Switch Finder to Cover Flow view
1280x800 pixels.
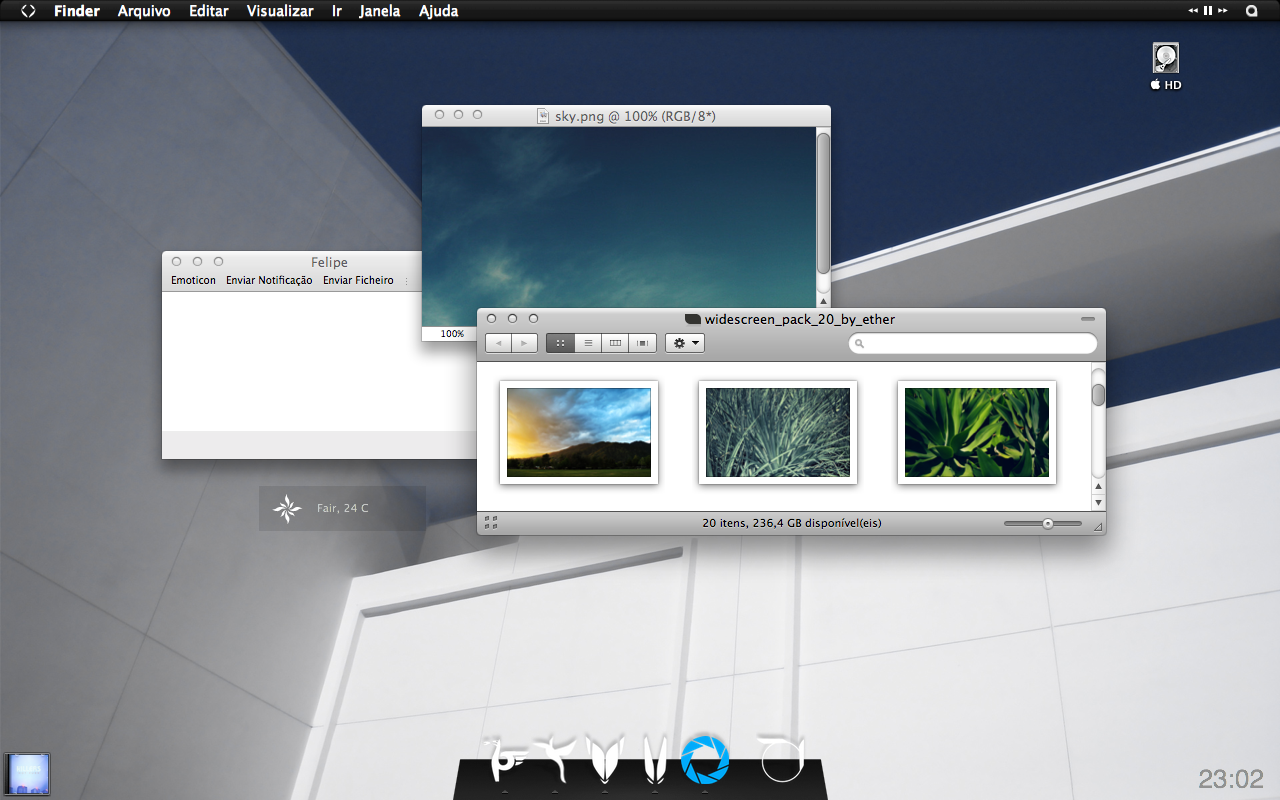pyautogui.click(x=642, y=343)
